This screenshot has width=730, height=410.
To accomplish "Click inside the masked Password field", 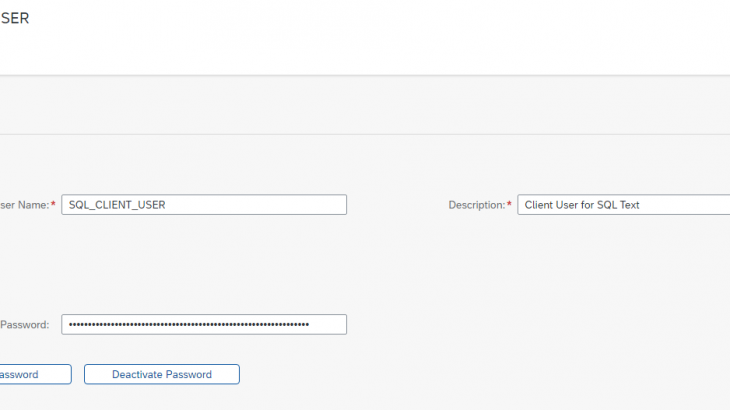I will click(204, 324).
